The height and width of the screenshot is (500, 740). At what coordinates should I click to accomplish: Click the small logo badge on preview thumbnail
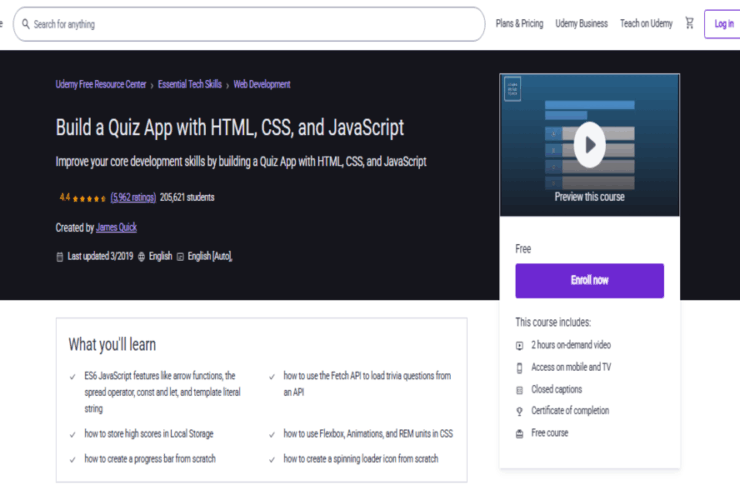(513, 88)
